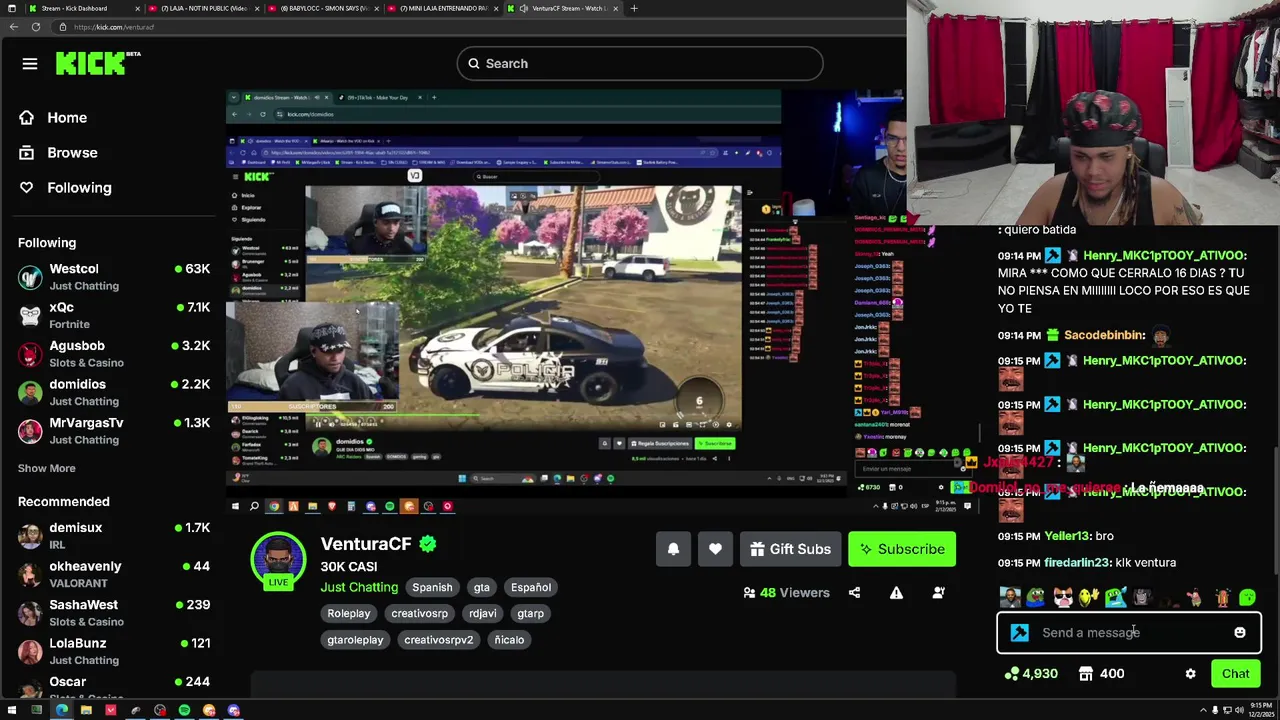Click the share stream icon
1280x720 pixels.
(854, 593)
